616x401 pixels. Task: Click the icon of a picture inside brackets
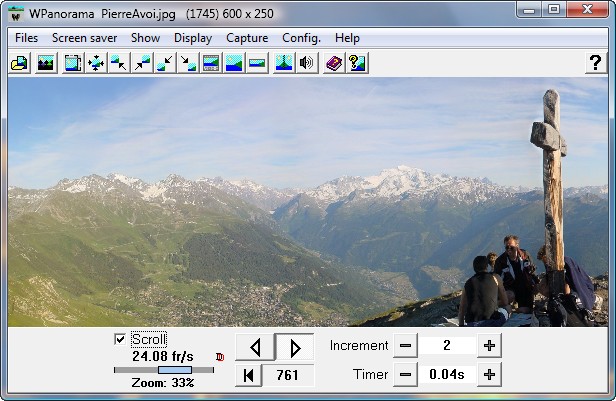tap(73, 63)
